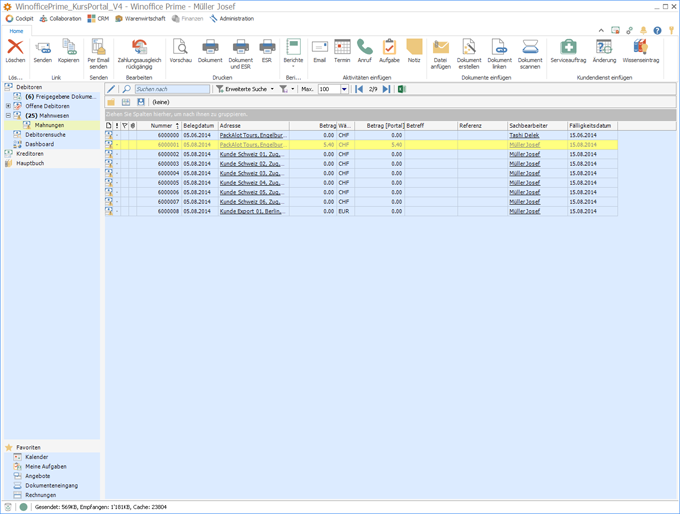Viewport: 680px width, 514px height.
Task: Print using the Dokument printer icon
Action: click(x=210, y=47)
